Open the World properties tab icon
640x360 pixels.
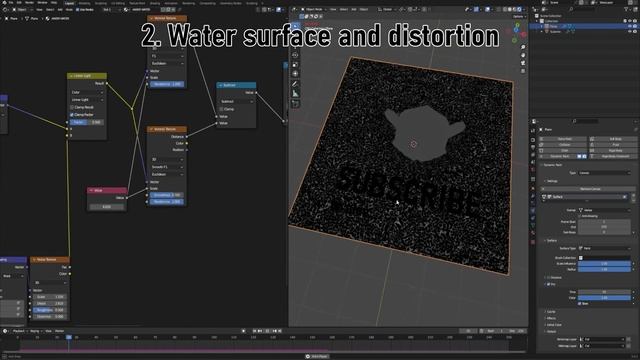(533, 170)
